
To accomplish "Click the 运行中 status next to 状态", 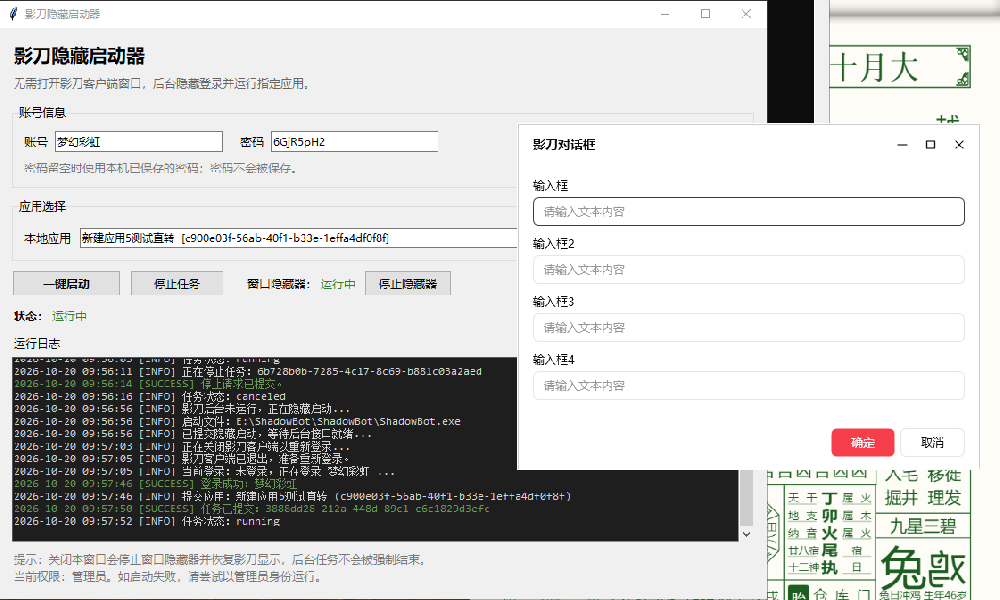I will (x=69, y=316).
